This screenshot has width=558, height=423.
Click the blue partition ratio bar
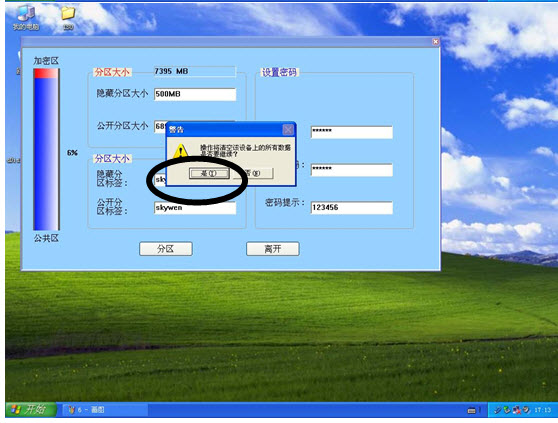coord(46,149)
